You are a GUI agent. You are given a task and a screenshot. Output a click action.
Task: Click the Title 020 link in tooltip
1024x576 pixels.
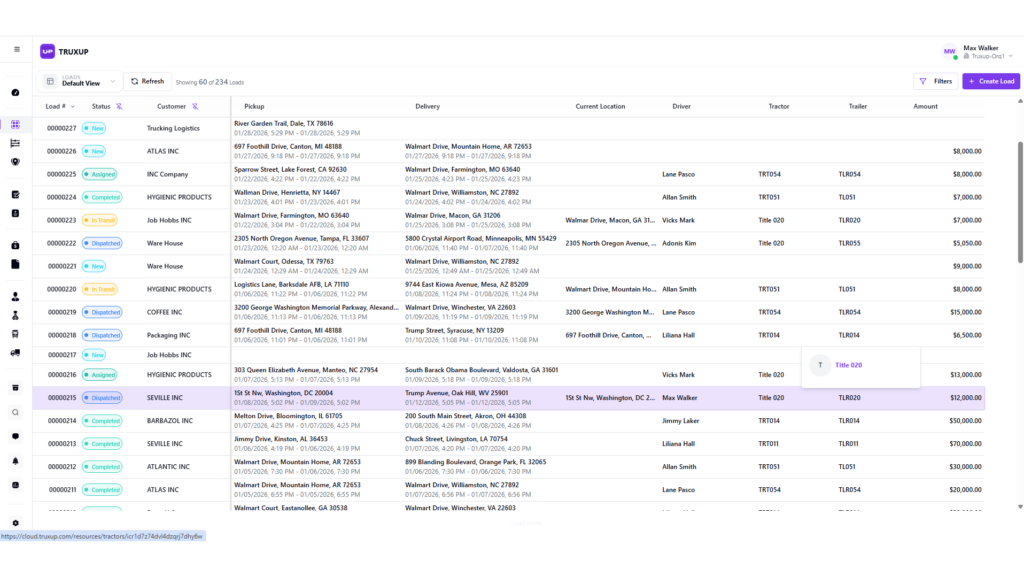848,365
